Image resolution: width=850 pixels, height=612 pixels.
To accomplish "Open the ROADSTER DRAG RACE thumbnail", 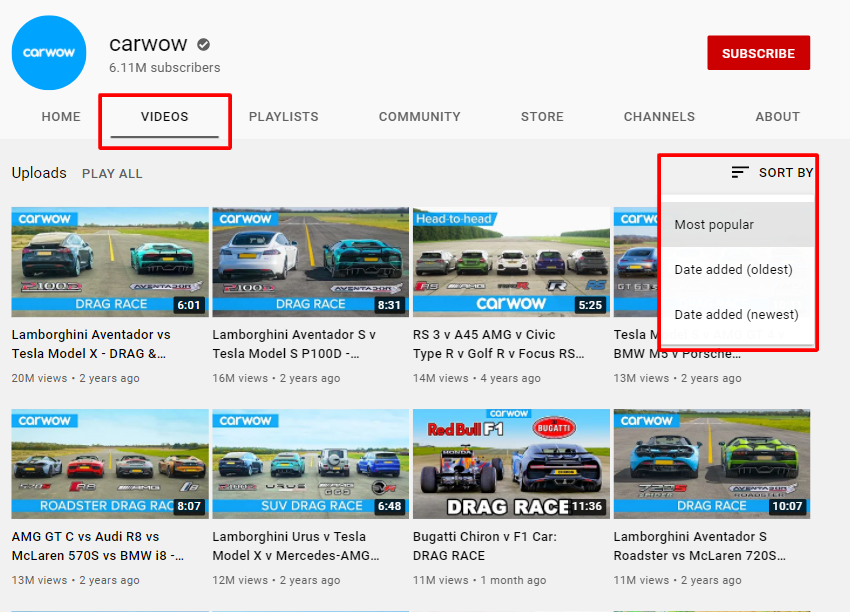I will [110, 464].
